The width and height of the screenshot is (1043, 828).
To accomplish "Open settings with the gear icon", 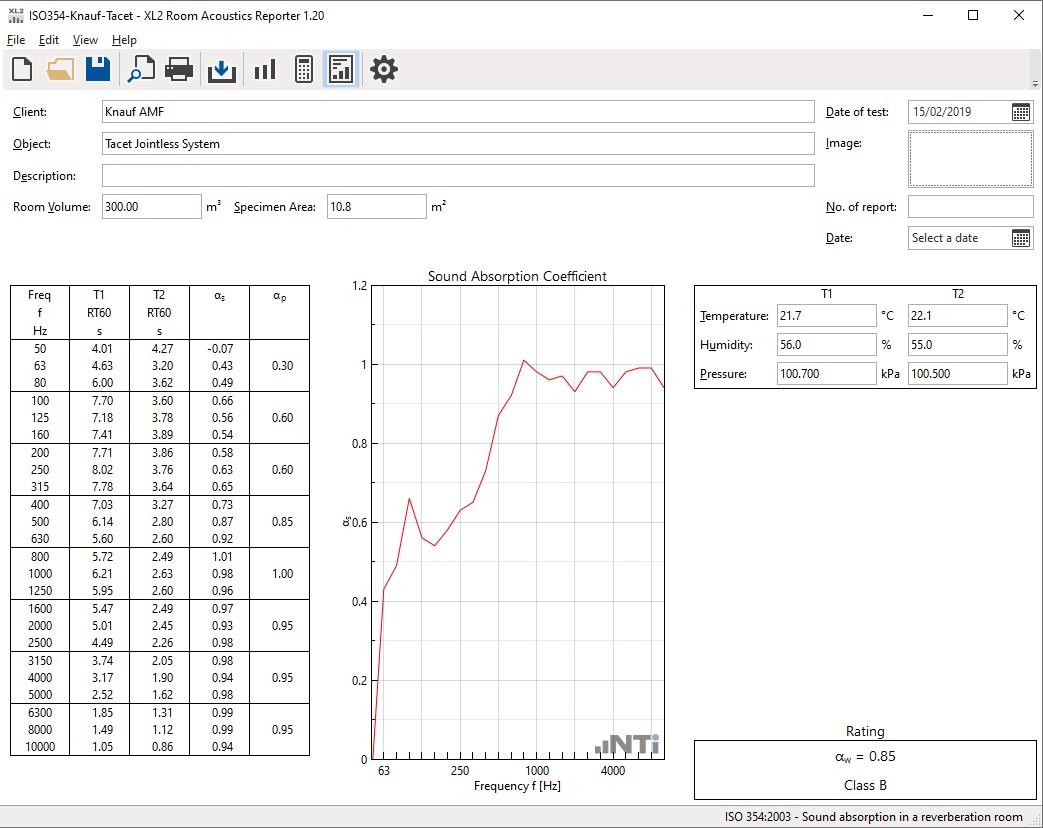I will (x=384, y=69).
